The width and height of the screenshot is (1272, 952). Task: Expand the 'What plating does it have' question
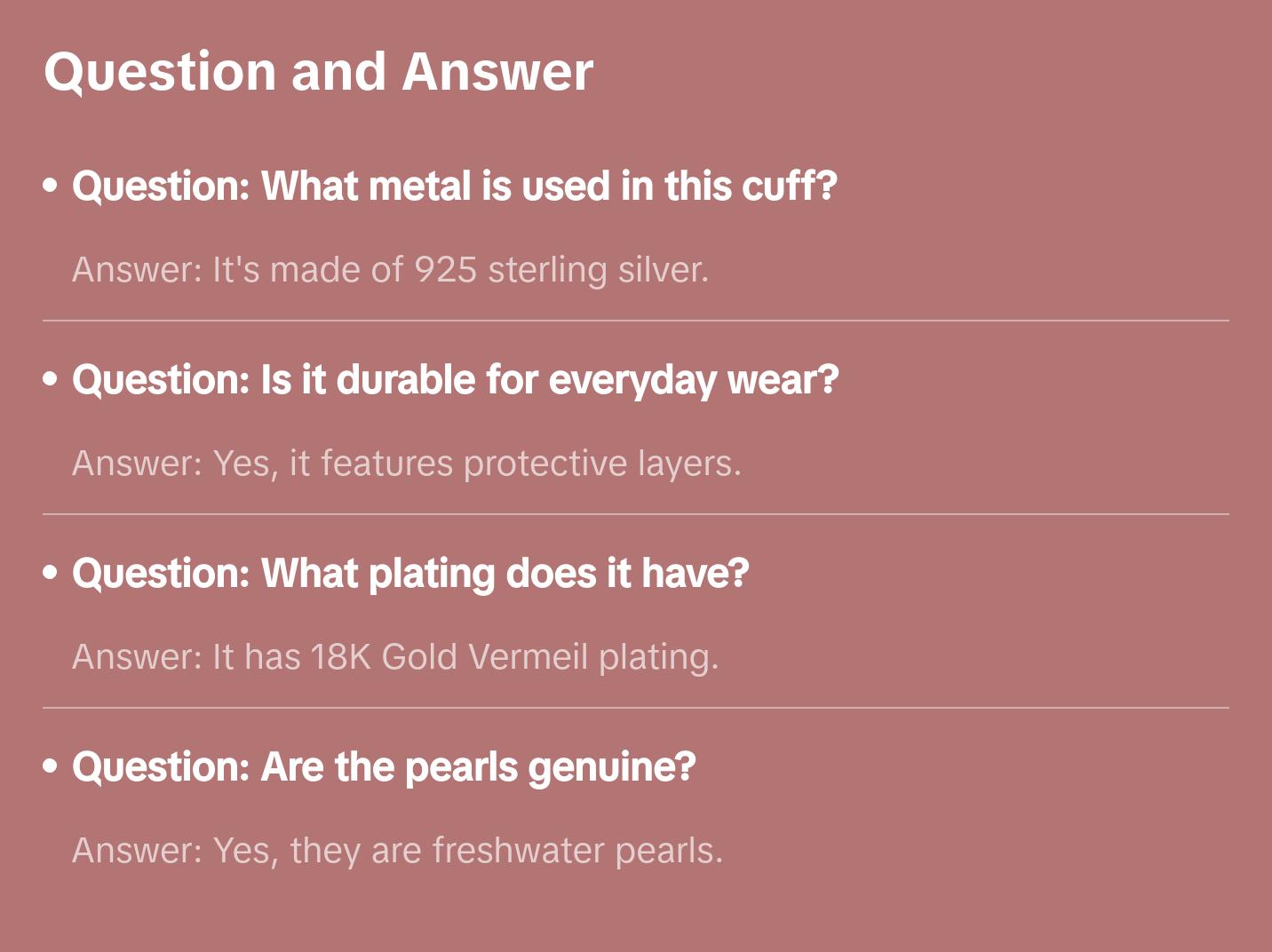coord(410,574)
